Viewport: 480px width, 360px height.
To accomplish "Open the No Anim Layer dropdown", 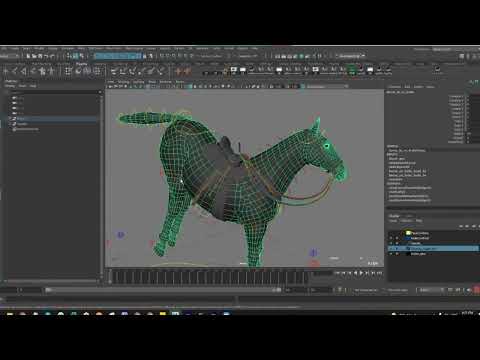I will pos(398,290).
